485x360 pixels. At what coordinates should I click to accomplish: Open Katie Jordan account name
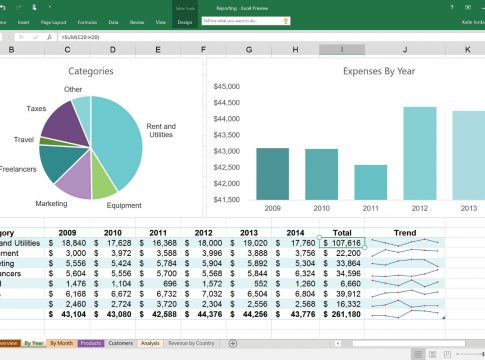(473, 22)
